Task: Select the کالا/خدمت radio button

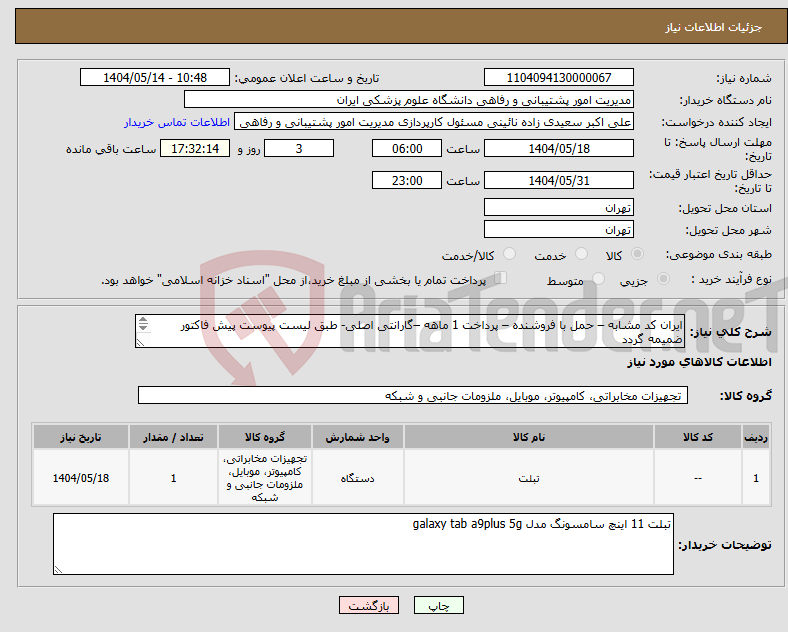Action: [x=510, y=254]
